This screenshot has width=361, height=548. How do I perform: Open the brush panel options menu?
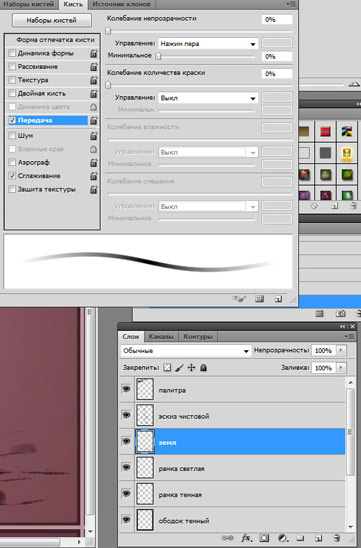tap(291, 4)
